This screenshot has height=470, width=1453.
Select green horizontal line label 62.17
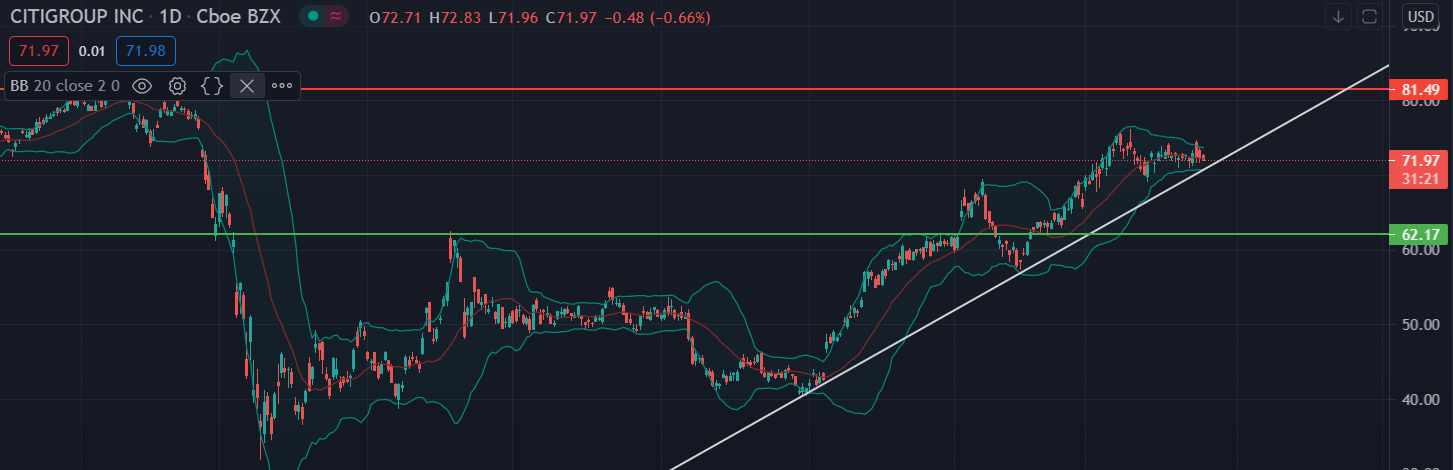pyautogui.click(x=1419, y=235)
